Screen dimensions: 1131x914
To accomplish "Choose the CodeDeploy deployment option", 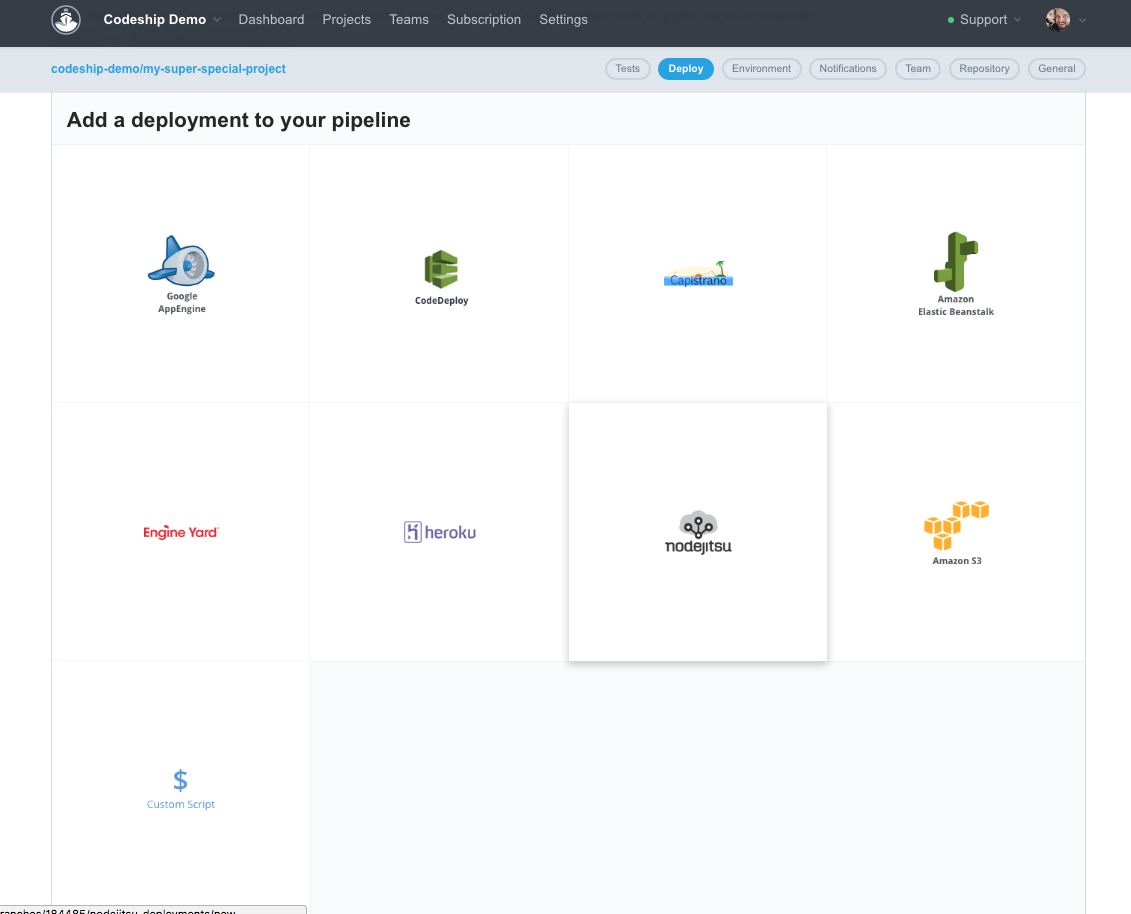I will 439,273.
